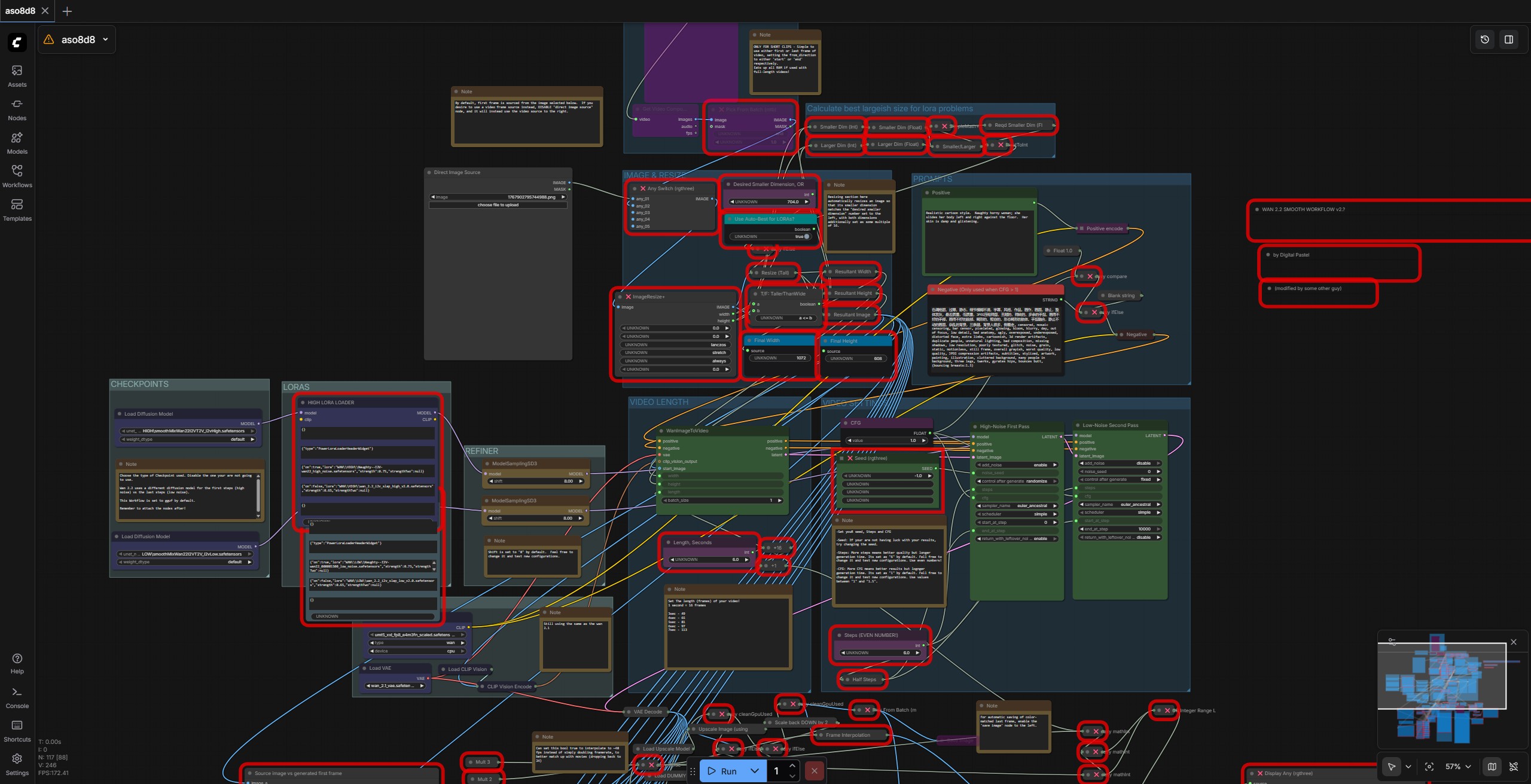This screenshot has width=1531, height=784.
Task: Open the Templates sidebar panel
Action: (17, 210)
